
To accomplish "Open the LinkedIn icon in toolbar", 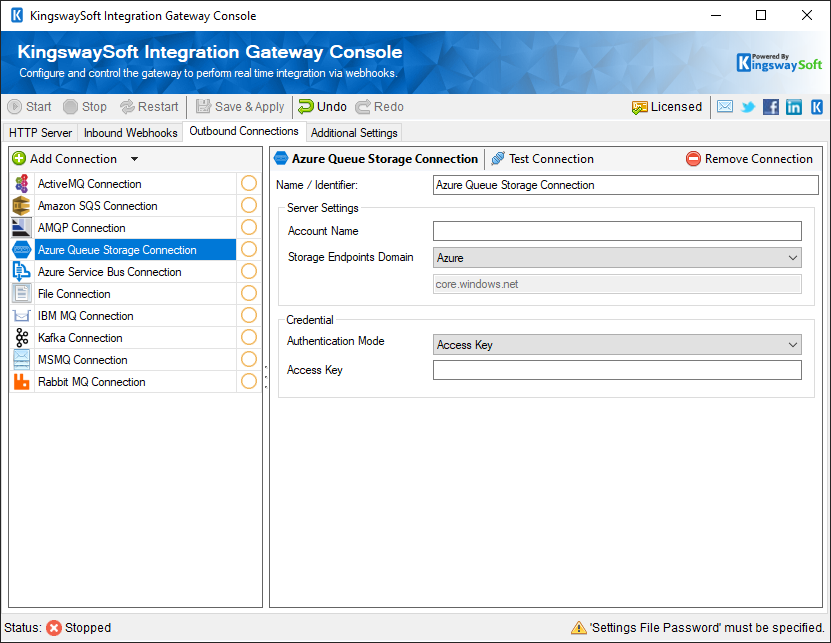I will 793,107.
